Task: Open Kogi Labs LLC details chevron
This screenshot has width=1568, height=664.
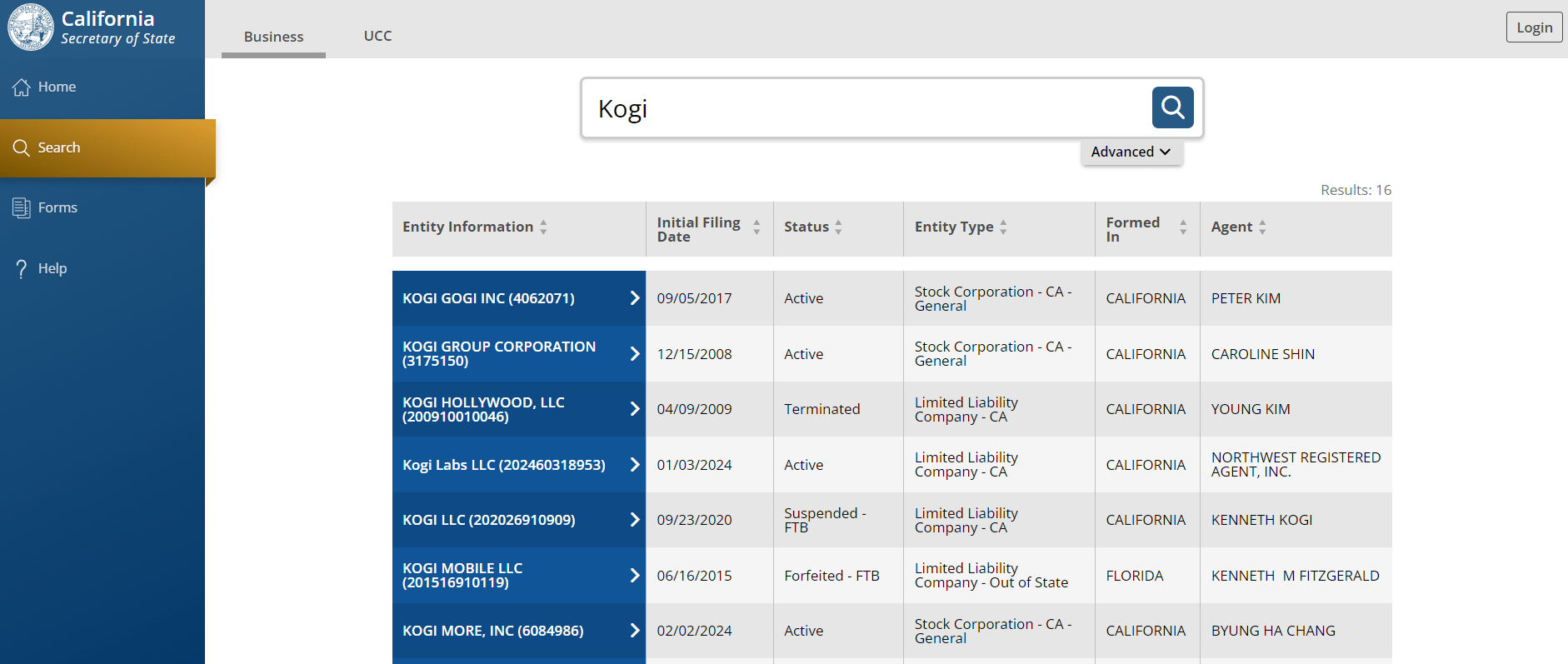Action: (x=634, y=465)
